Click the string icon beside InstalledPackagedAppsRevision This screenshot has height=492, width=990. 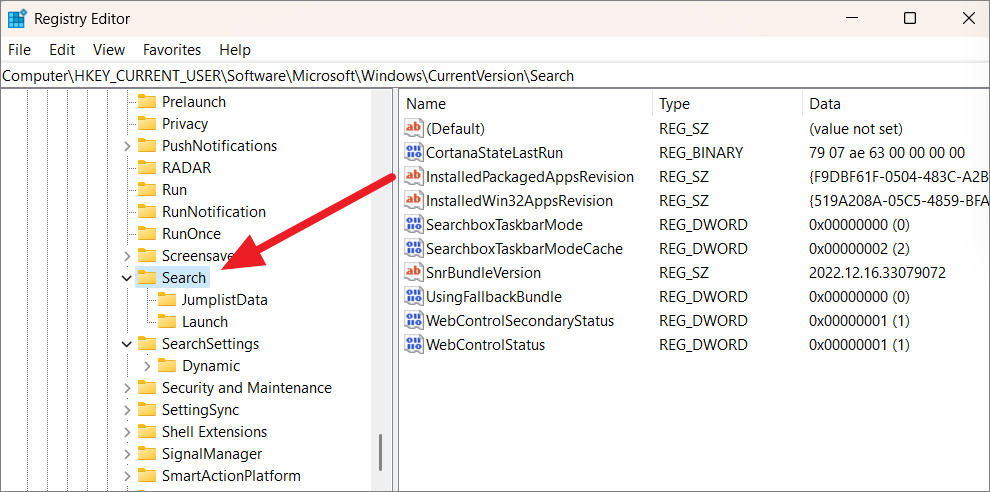414,177
